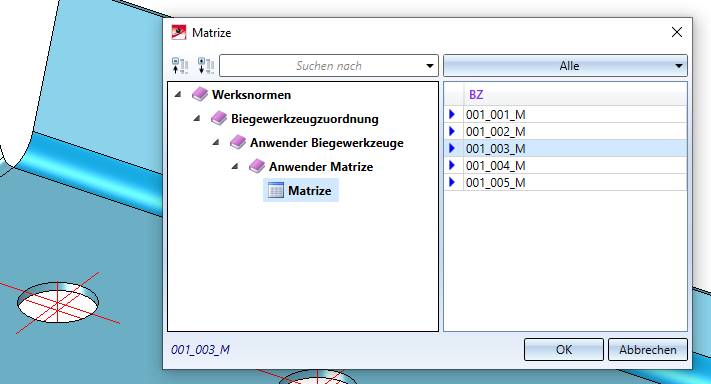This screenshot has height=384, width=711.
Task: Click the blue arrow beside 001_003_M
Action: (x=452, y=148)
